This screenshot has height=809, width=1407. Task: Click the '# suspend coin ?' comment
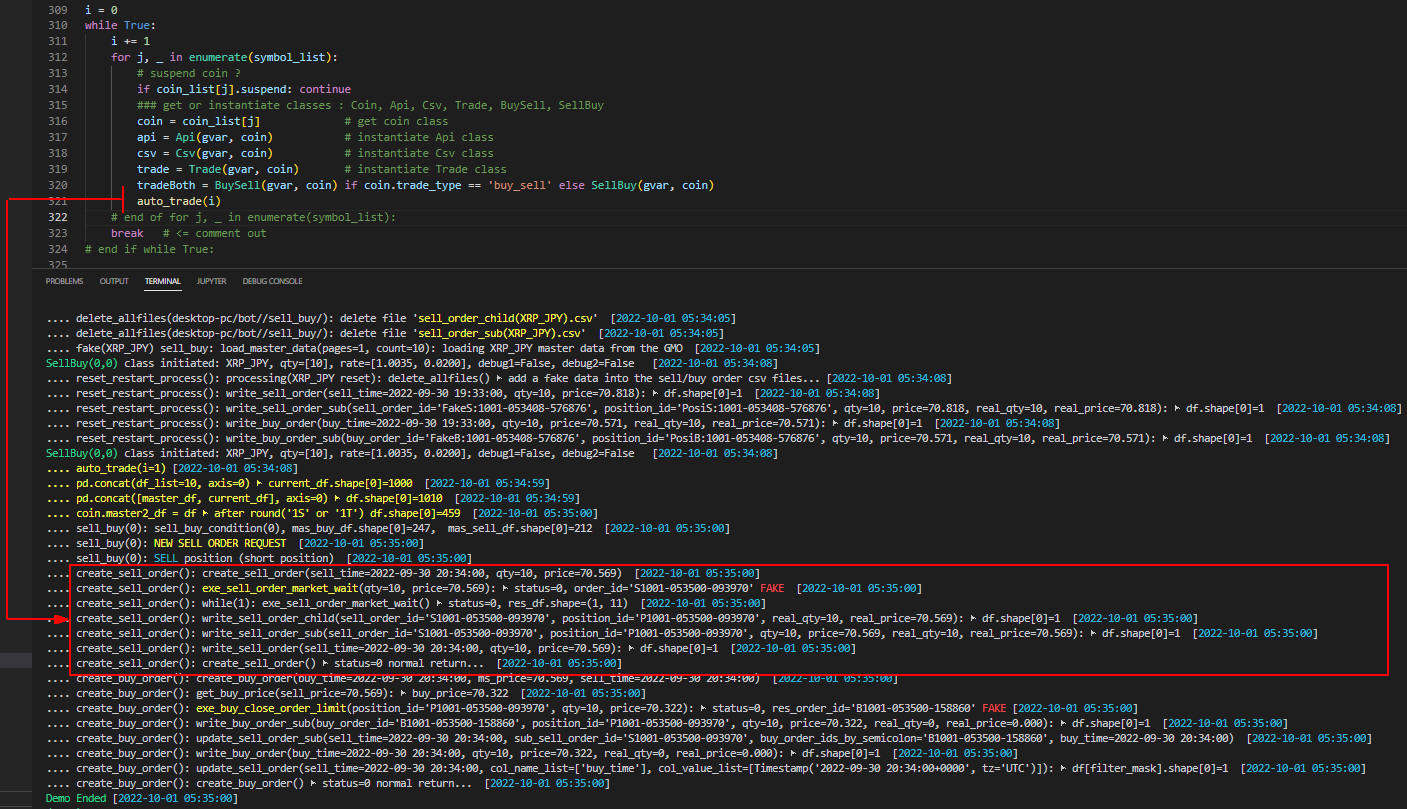tap(189, 73)
